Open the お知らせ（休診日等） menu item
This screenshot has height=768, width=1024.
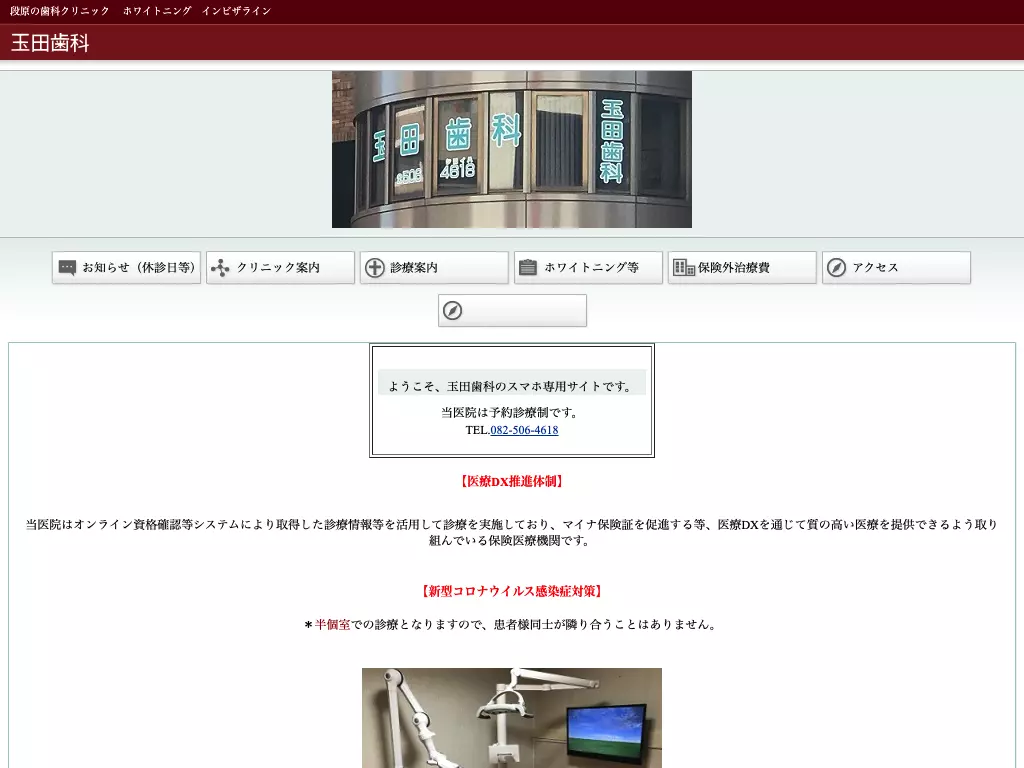pyautogui.click(x=127, y=268)
